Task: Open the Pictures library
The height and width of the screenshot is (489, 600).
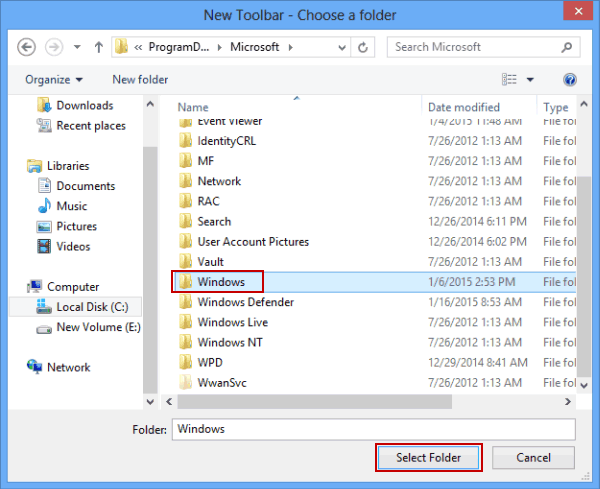Action: [x=67, y=226]
